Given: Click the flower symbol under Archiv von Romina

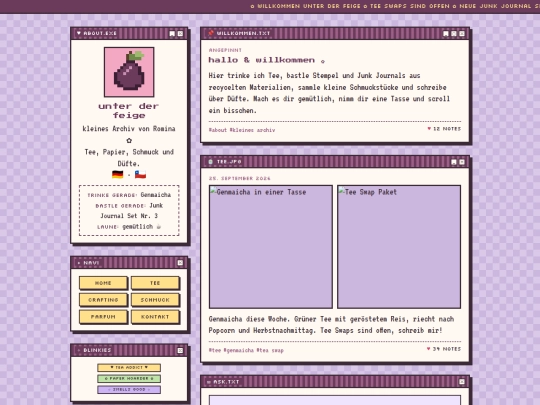Looking at the screenshot, I should click(x=129, y=141).
